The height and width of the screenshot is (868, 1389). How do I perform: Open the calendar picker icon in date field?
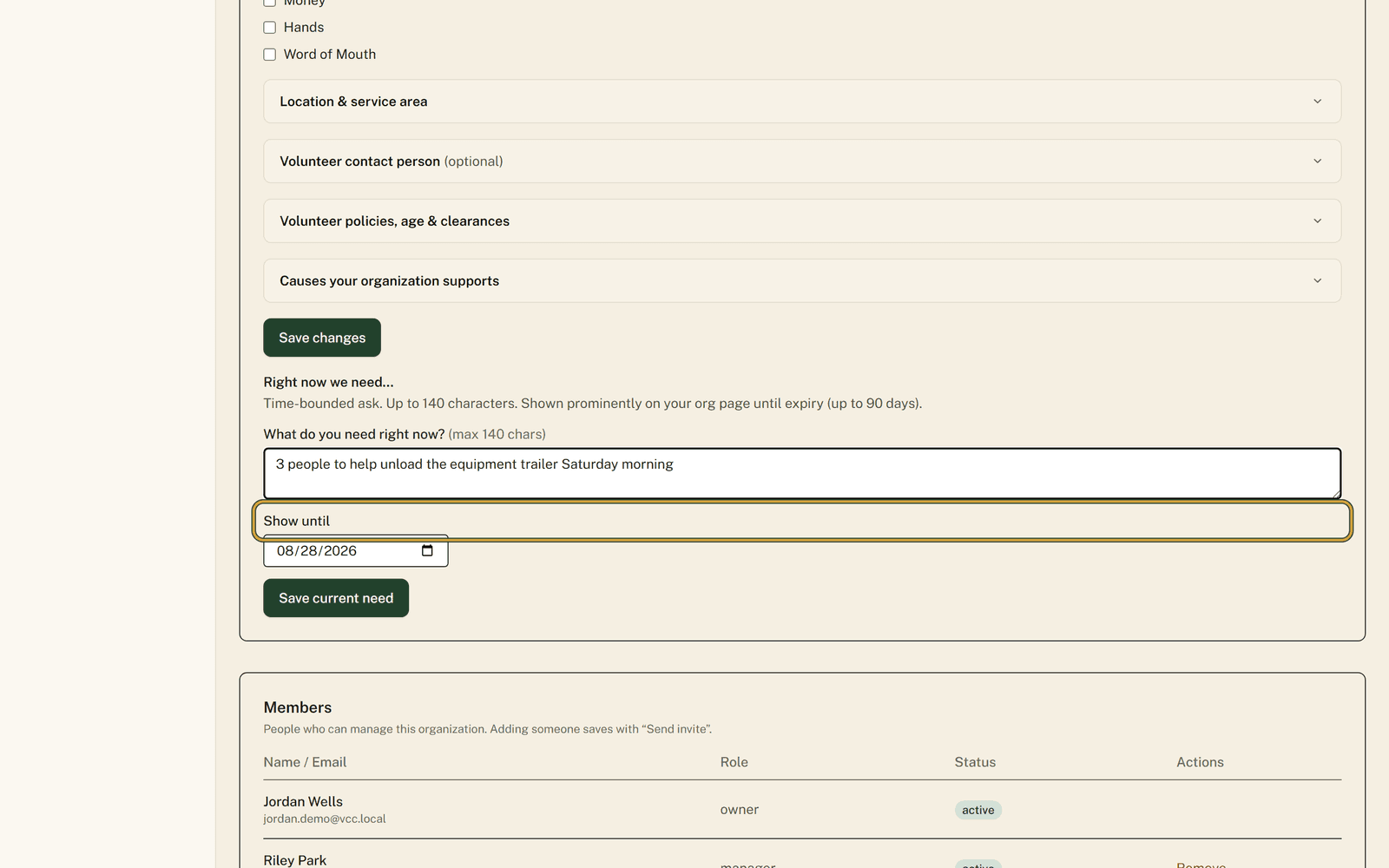coord(427,551)
